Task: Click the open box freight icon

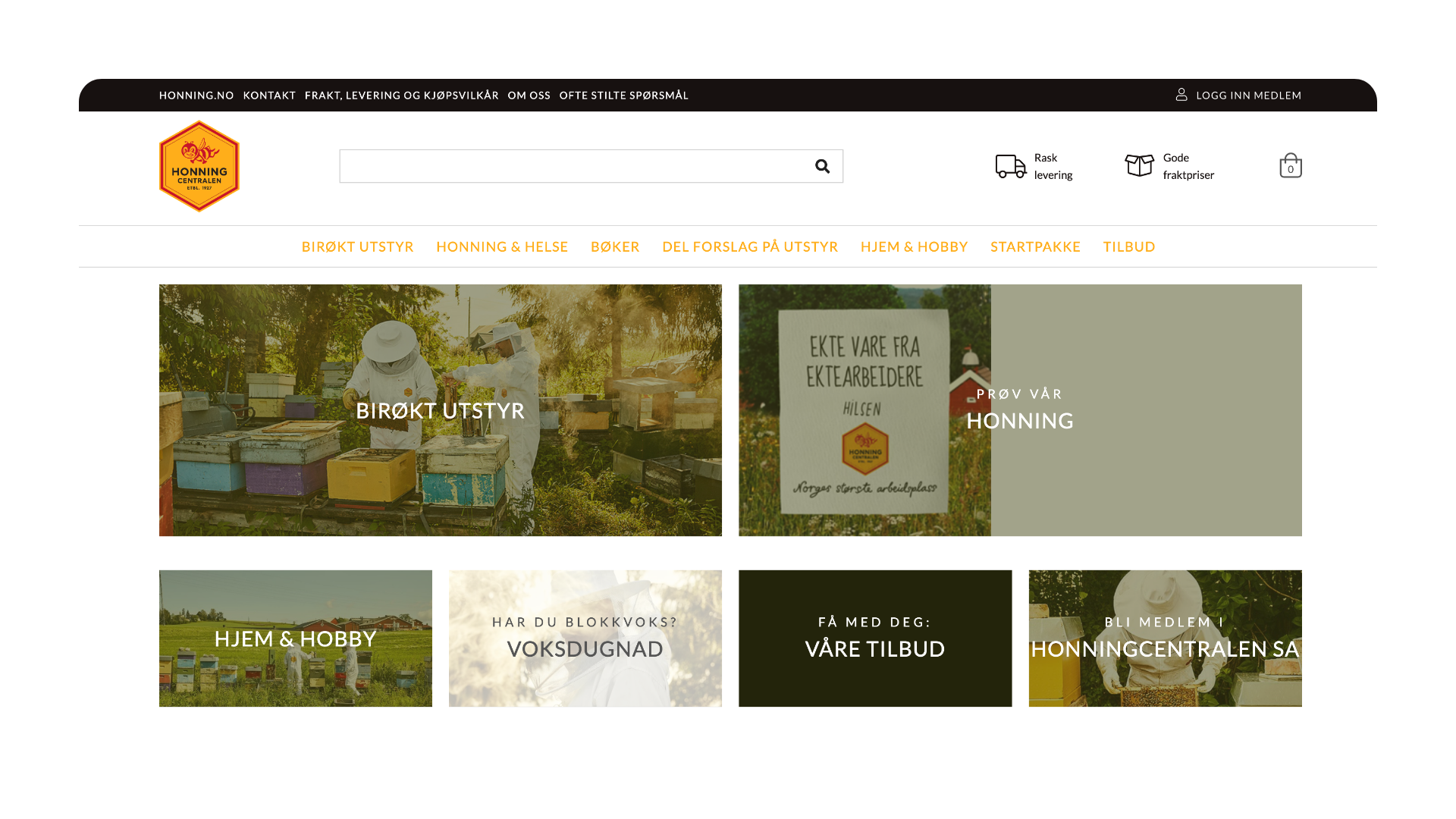Action: 1139,165
